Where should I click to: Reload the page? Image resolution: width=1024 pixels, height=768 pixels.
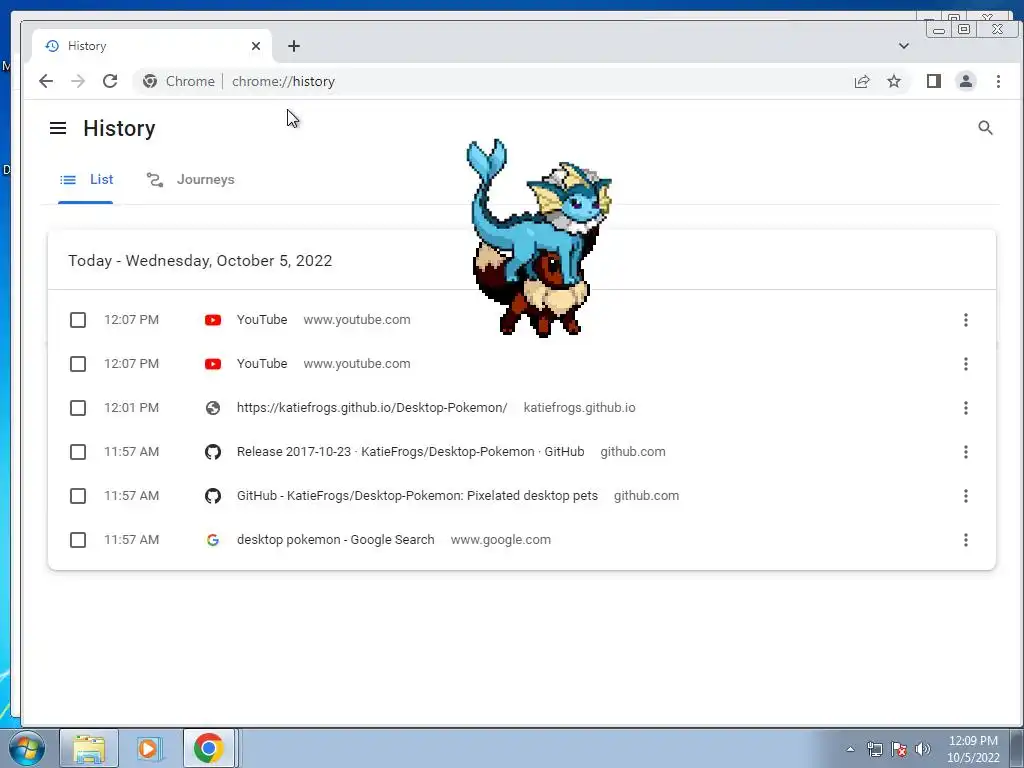[x=110, y=81]
